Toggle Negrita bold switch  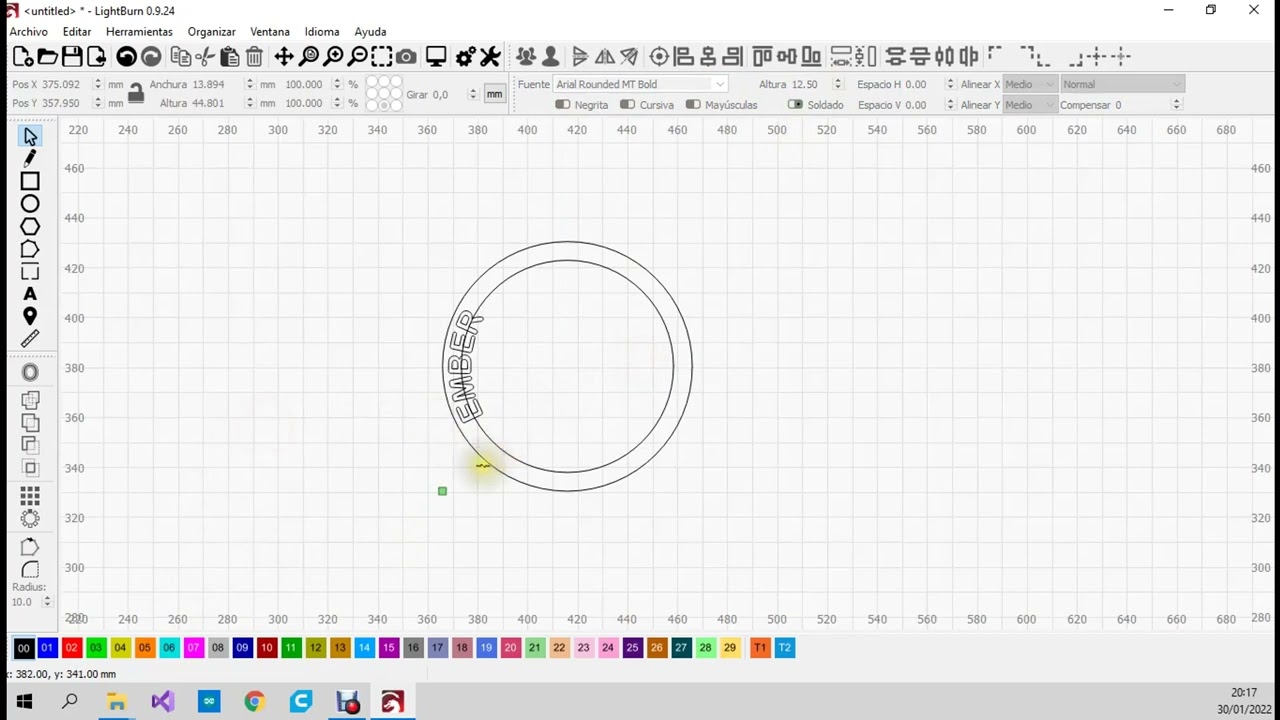coord(562,104)
